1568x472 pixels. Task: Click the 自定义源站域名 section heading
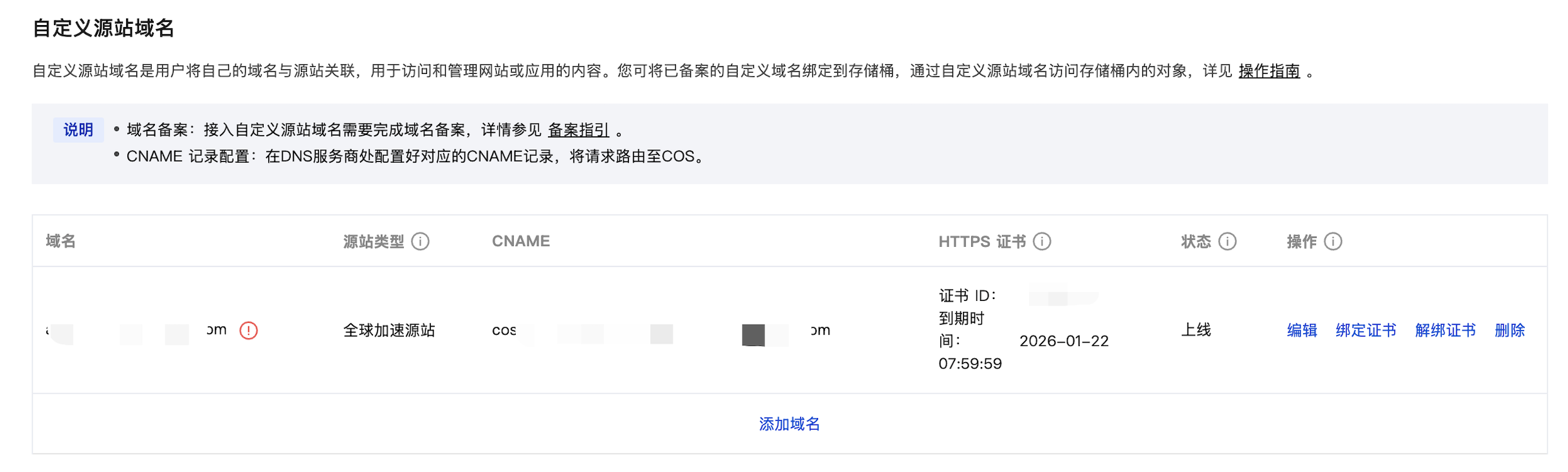(104, 28)
